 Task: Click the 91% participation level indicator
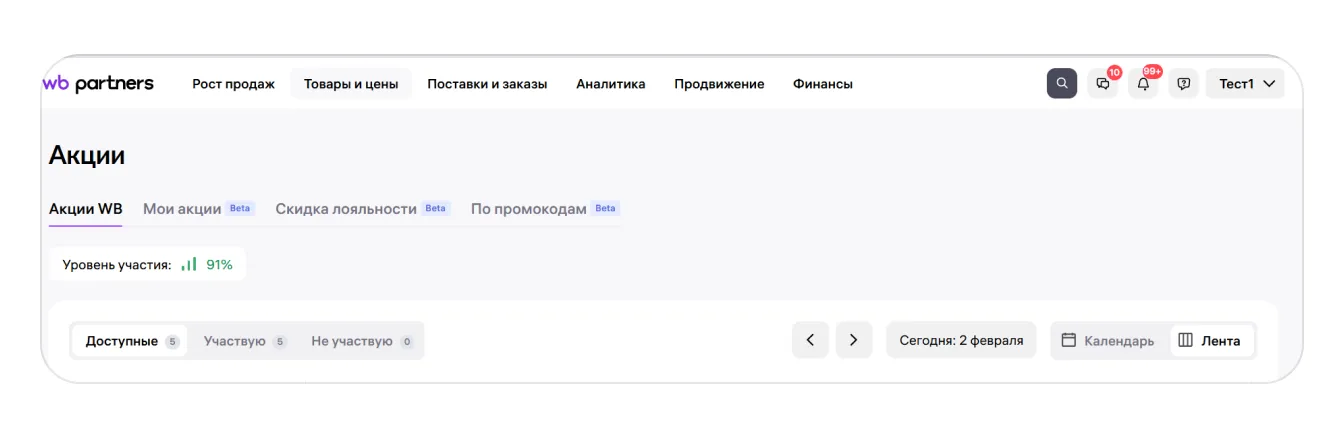(219, 265)
